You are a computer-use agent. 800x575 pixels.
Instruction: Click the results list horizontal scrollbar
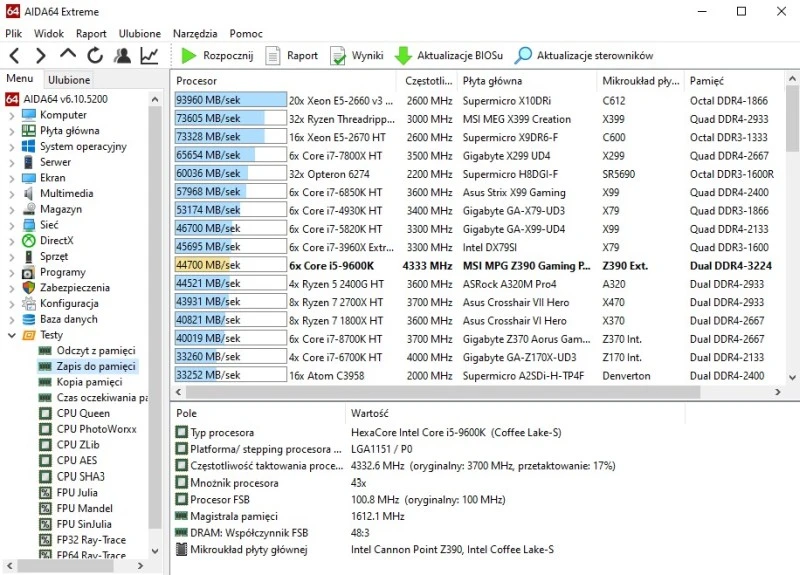(443, 392)
